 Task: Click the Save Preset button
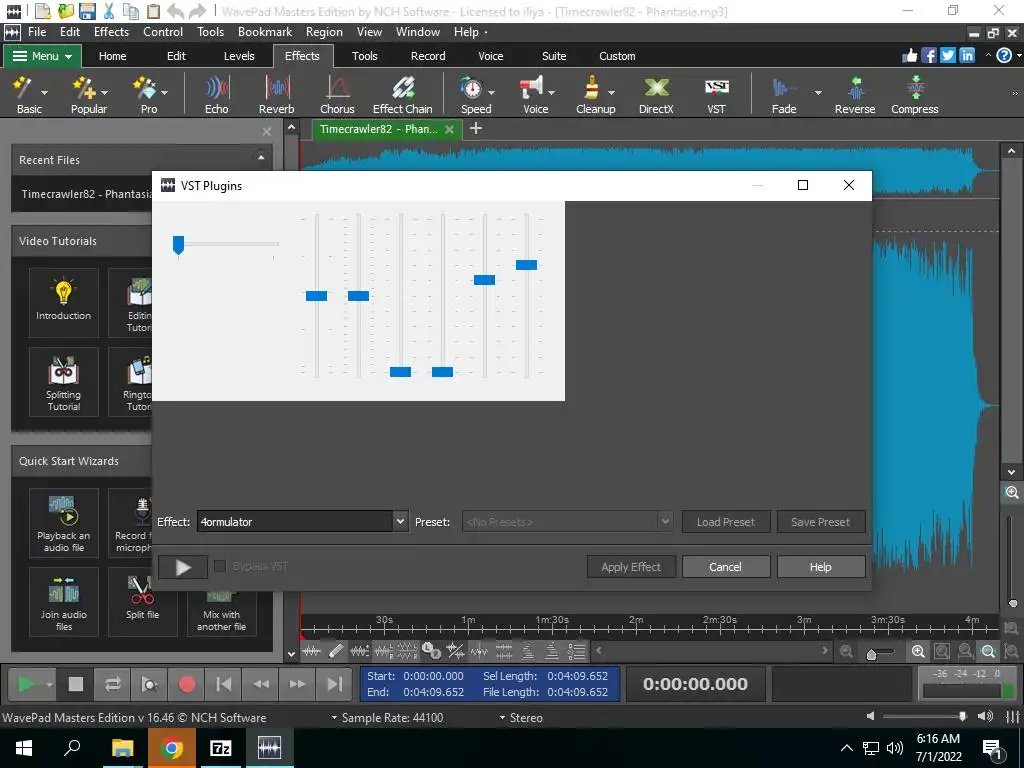[x=821, y=522]
